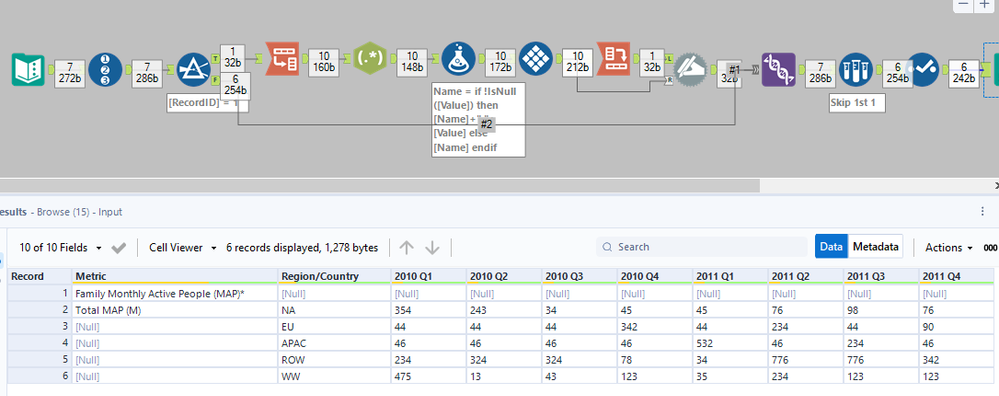Select the Cross Tab tool
Viewport: 999px width, 396px height.
[x=613, y=59]
